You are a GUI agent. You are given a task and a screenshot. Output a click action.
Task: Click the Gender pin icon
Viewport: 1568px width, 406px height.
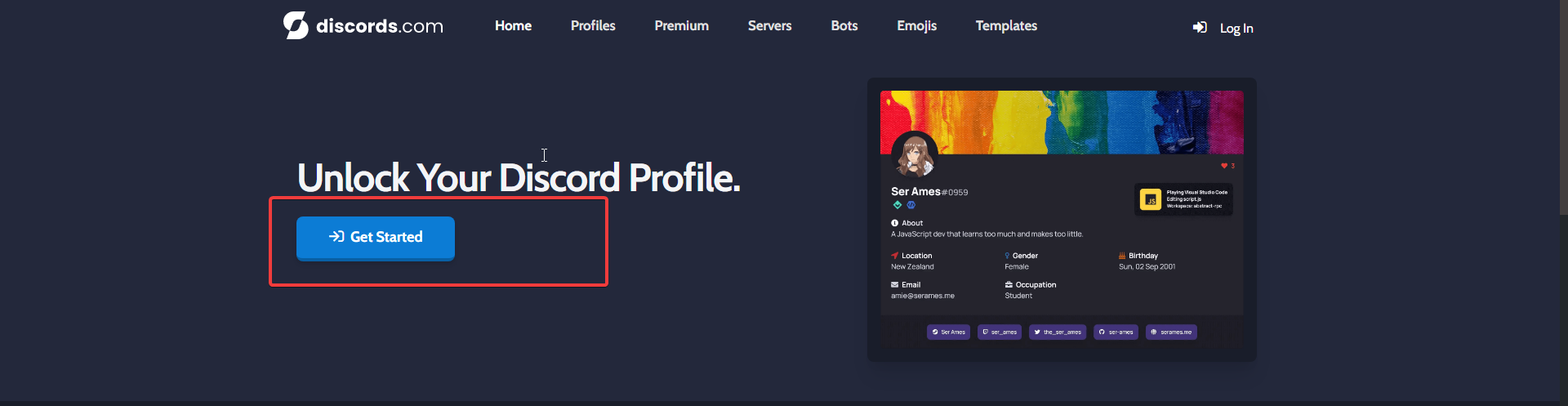point(1007,256)
